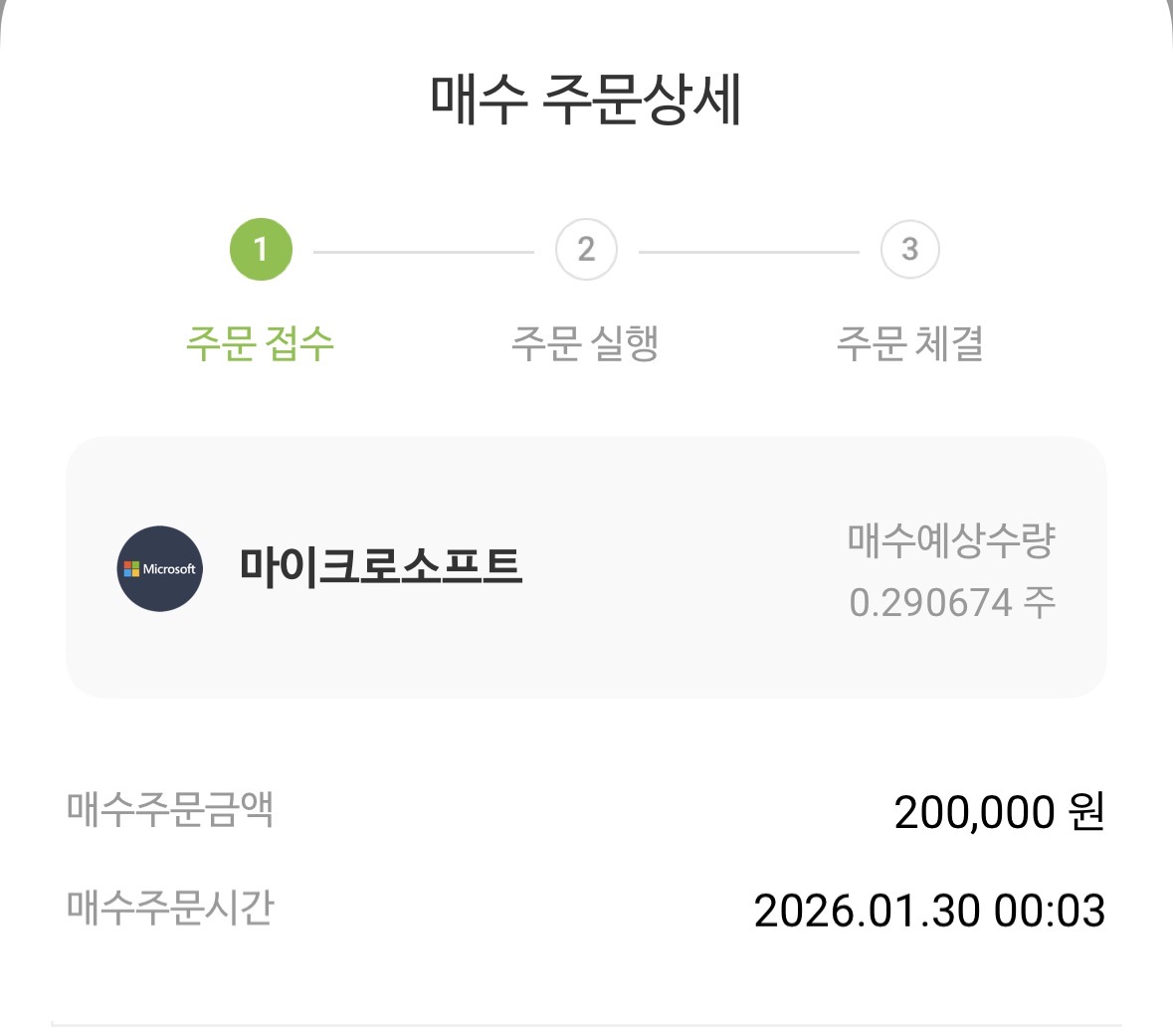Click the 매수 주문상세 page title

coord(586,100)
